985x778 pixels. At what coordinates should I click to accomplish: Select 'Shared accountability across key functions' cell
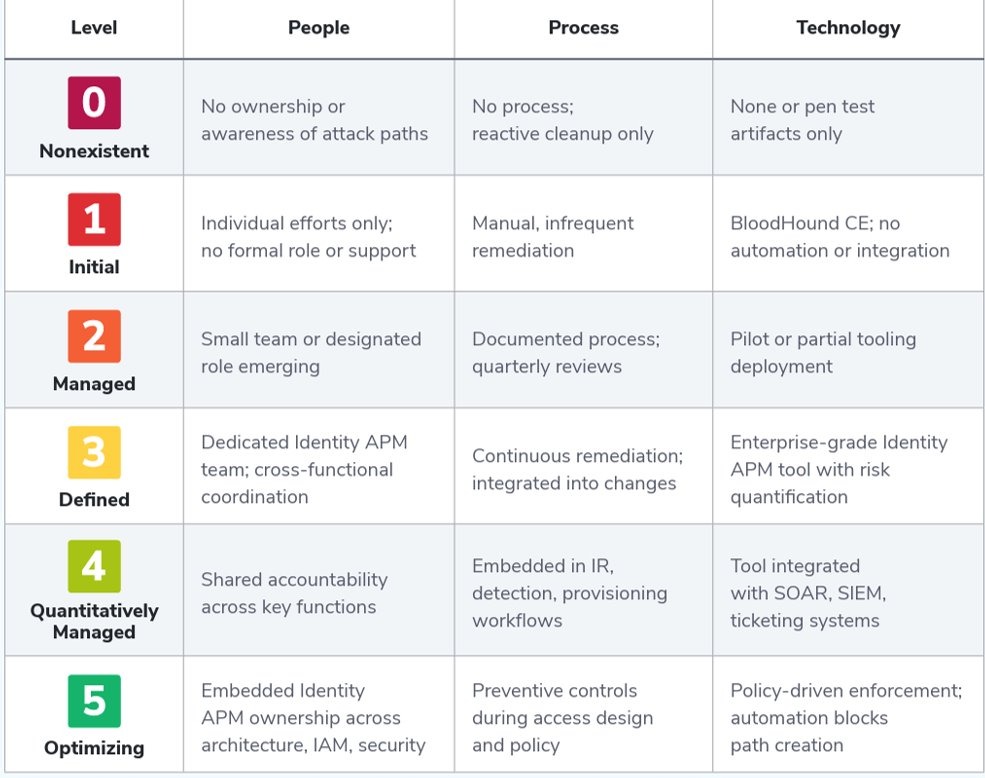[x=294, y=593]
